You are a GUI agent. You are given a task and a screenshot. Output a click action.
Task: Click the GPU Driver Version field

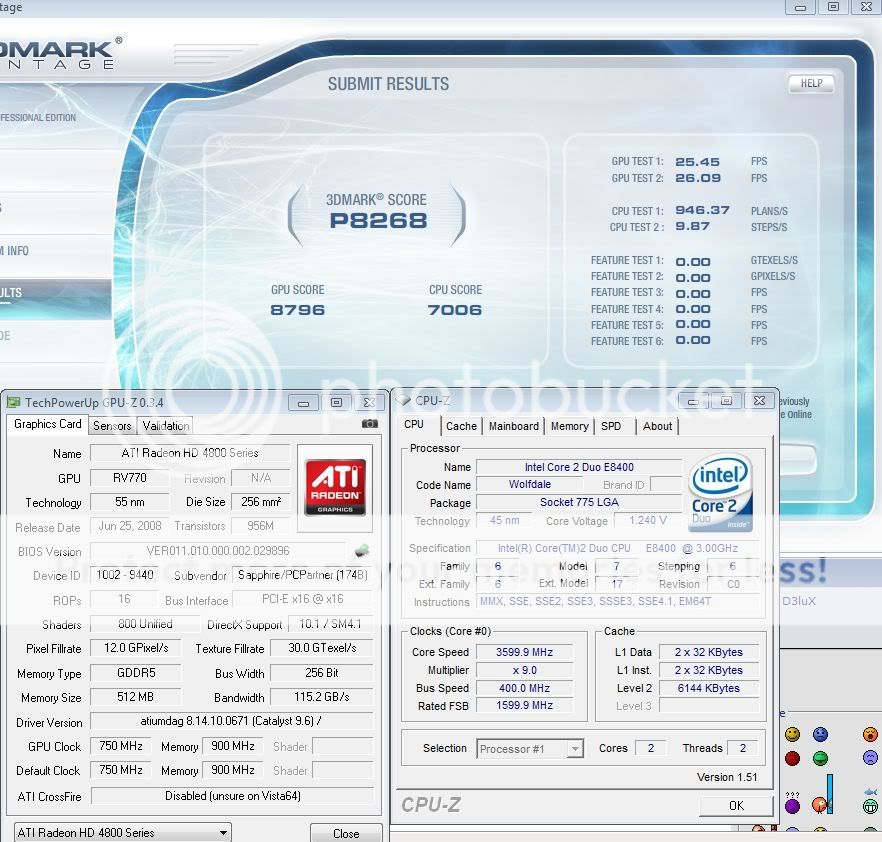point(230,722)
